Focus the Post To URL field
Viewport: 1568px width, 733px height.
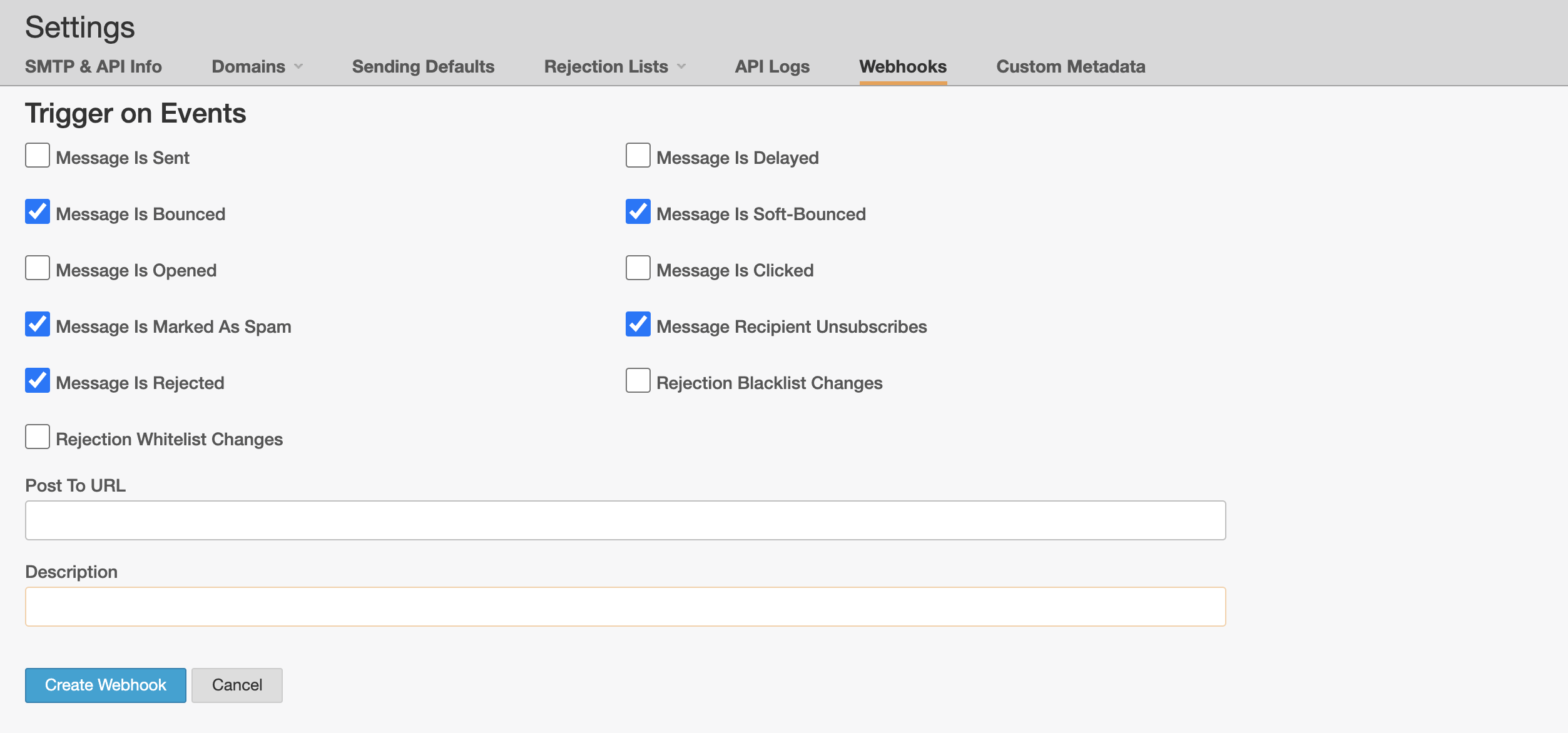[624, 520]
